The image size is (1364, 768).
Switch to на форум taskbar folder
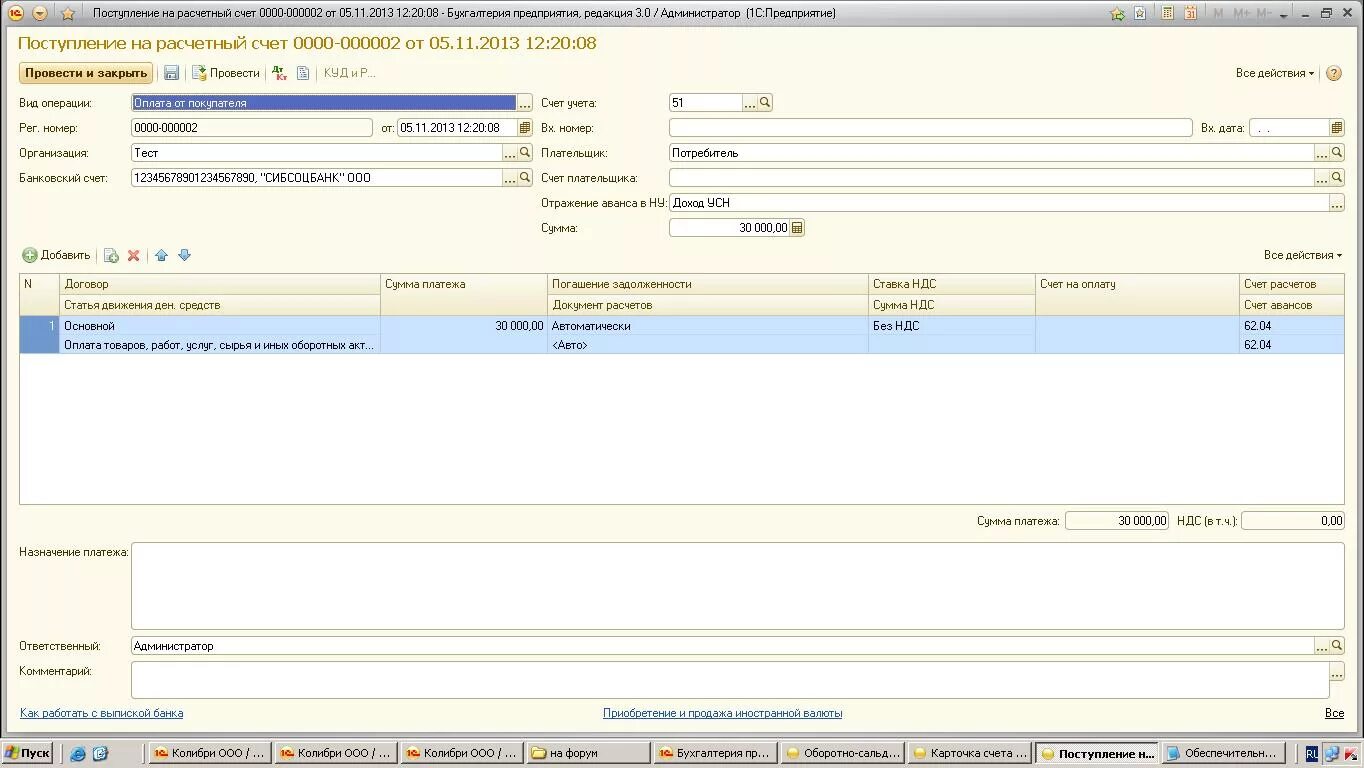coord(588,753)
